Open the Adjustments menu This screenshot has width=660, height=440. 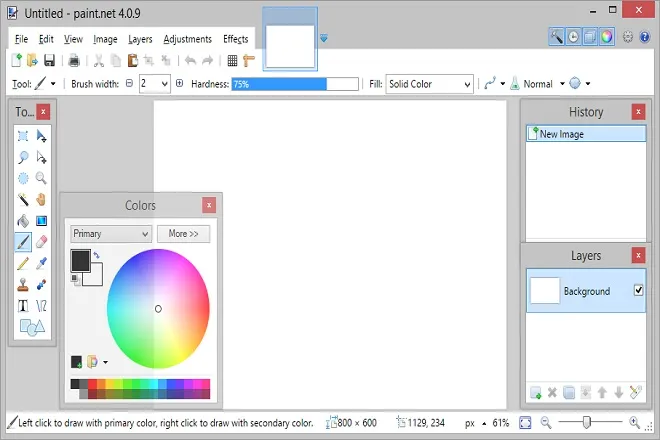click(187, 39)
